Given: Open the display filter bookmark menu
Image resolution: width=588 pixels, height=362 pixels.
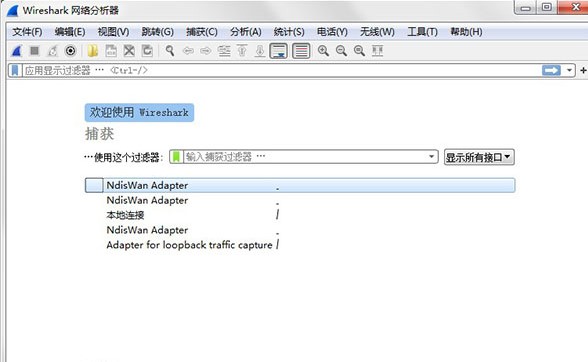Looking at the screenshot, I should click(15, 71).
